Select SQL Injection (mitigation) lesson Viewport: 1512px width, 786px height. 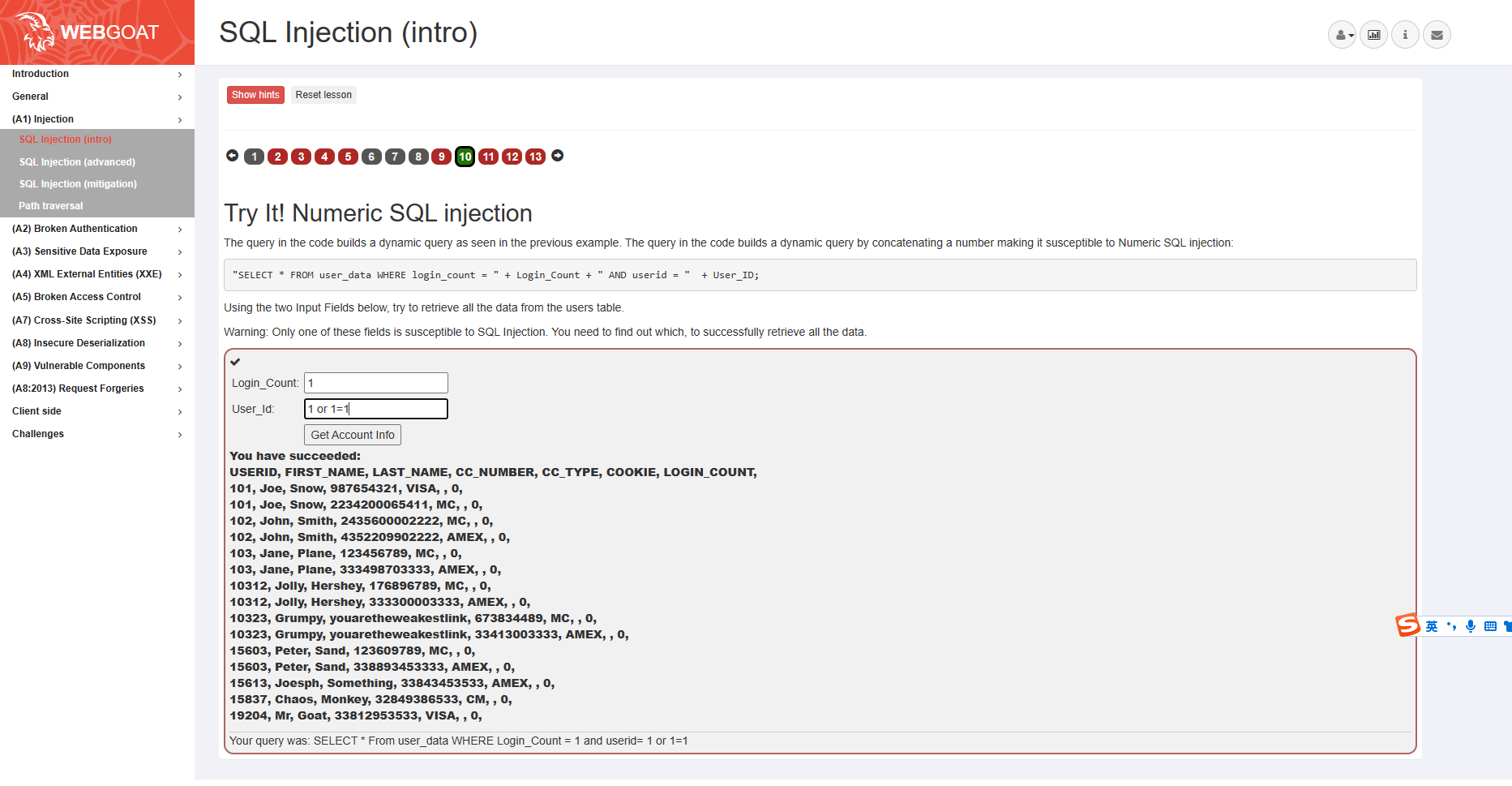tap(78, 184)
